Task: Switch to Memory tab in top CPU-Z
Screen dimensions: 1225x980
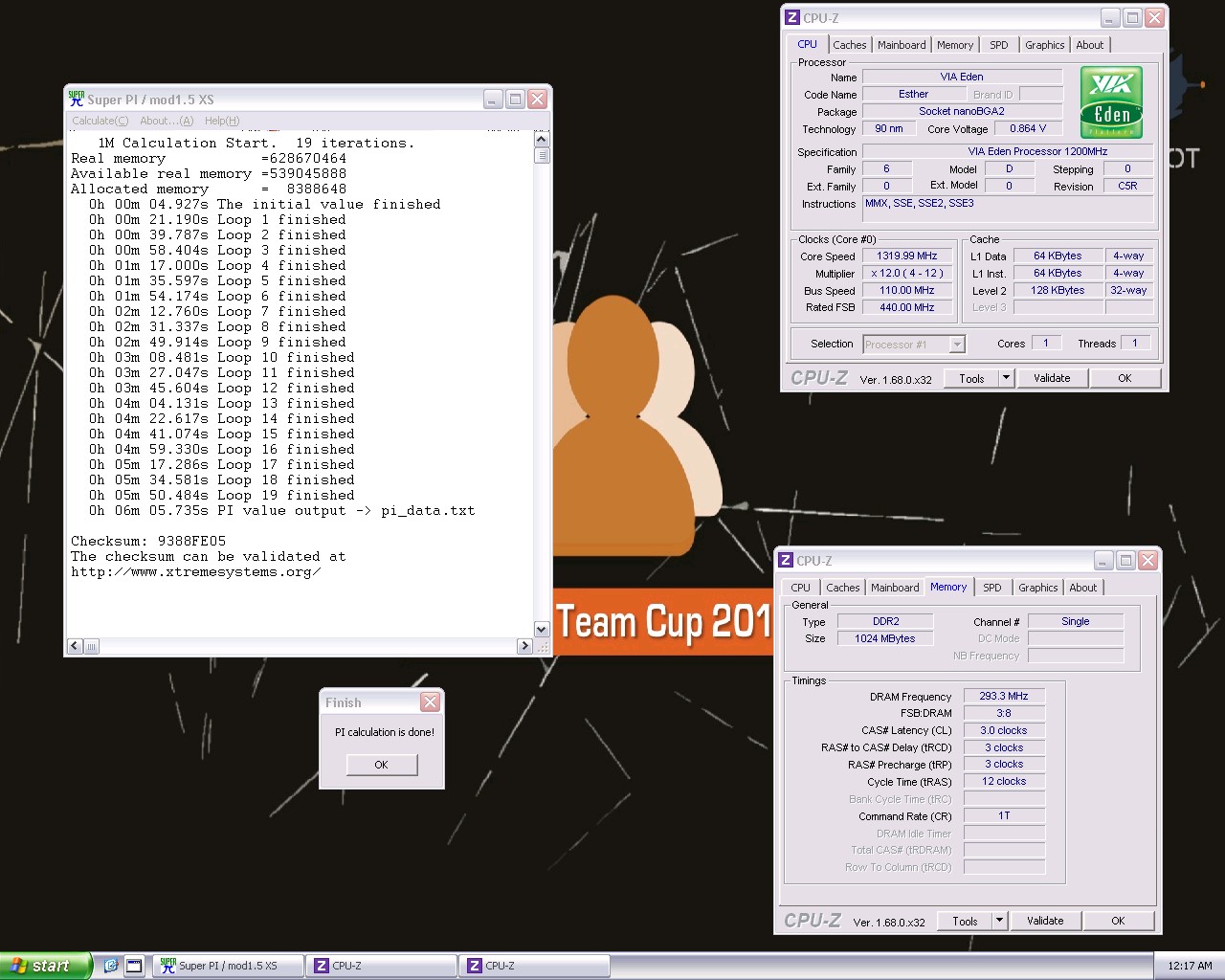Action: click(955, 45)
